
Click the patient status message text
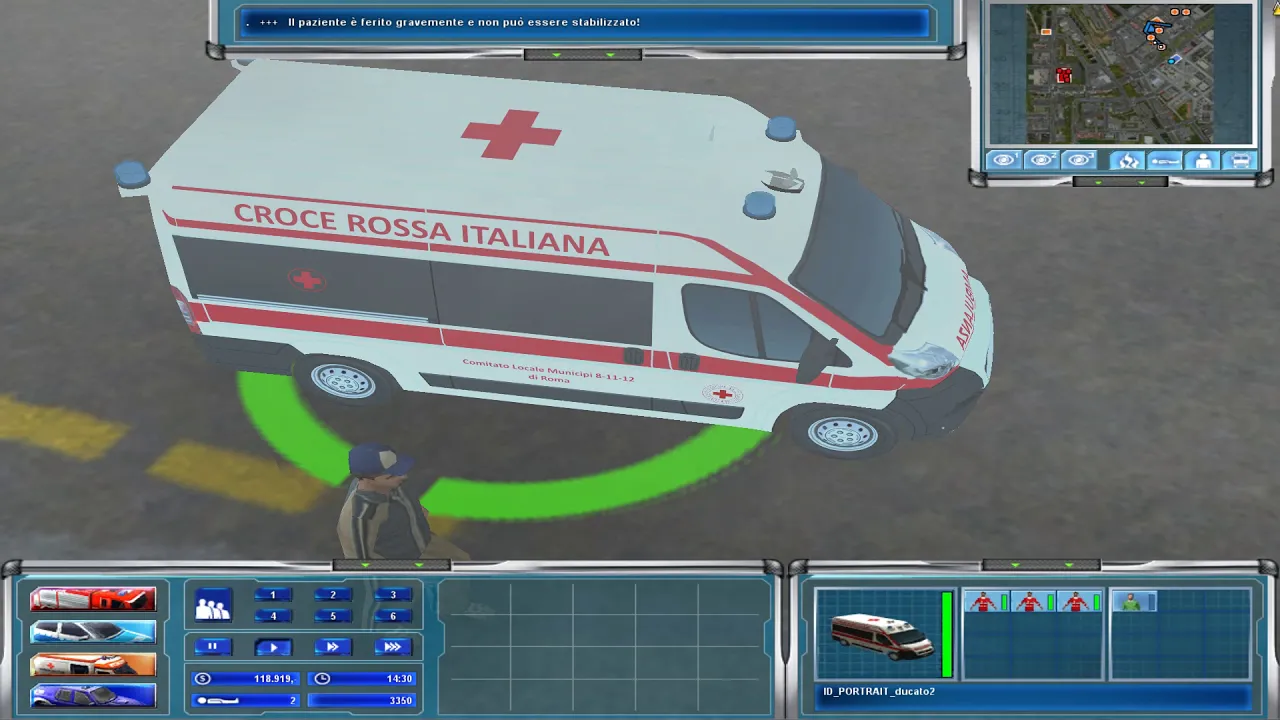(x=463, y=22)
